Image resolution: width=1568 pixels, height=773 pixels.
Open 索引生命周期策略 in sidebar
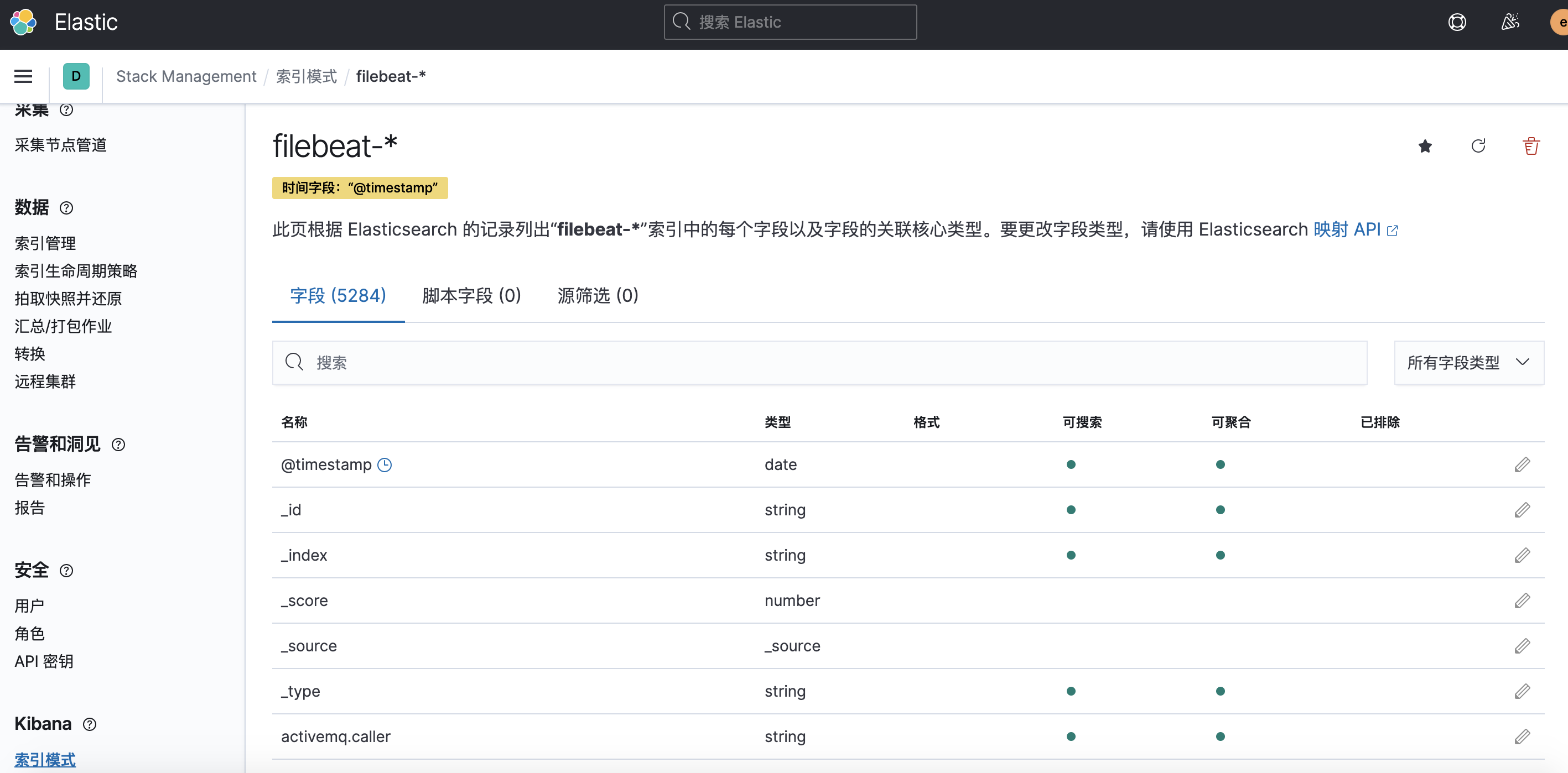(76, 270)
